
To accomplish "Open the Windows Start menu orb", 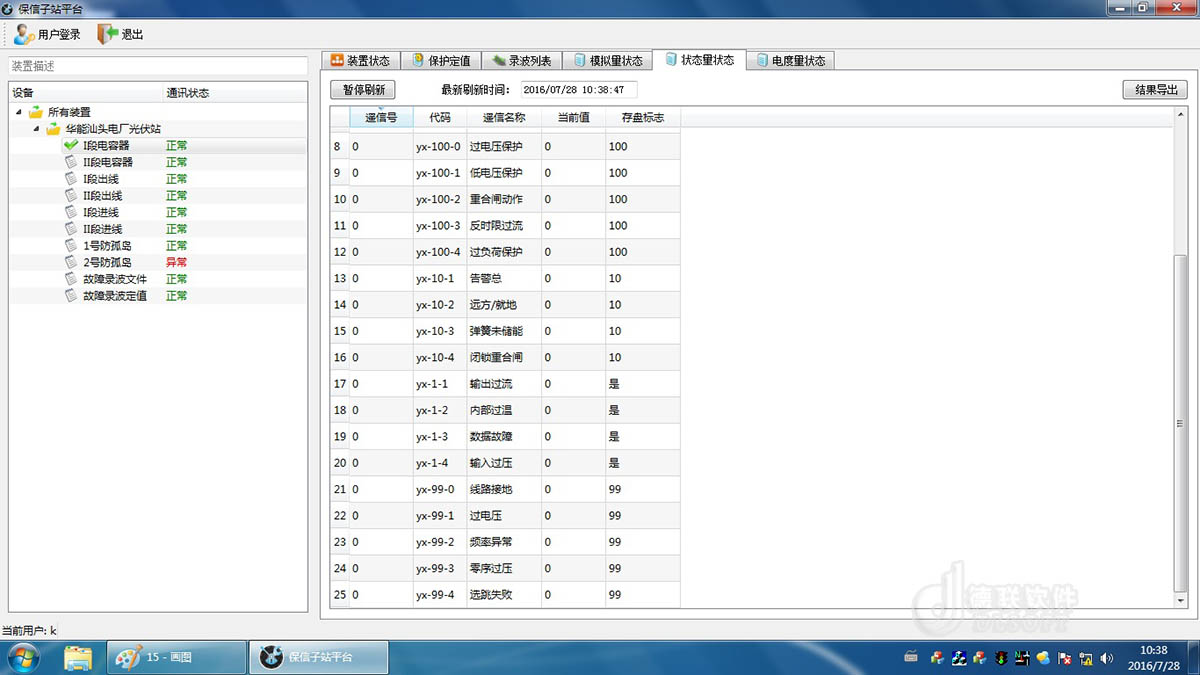I will pyautogui.click(x=22, y=657).
